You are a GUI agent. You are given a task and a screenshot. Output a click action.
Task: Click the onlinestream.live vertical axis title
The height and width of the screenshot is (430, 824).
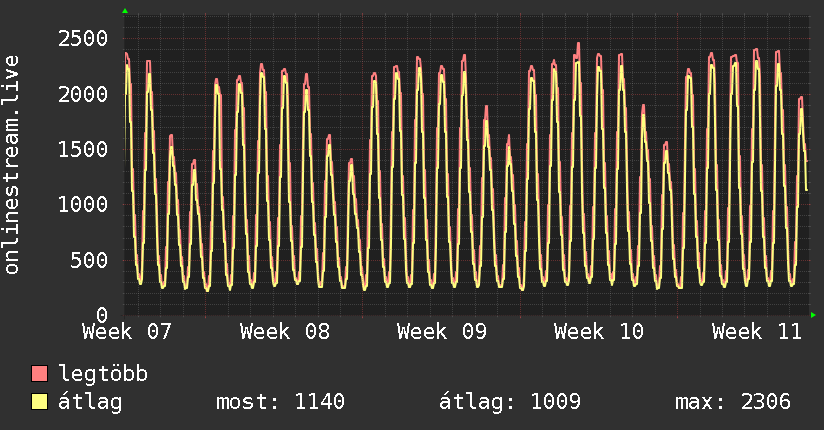click(11, 165)
